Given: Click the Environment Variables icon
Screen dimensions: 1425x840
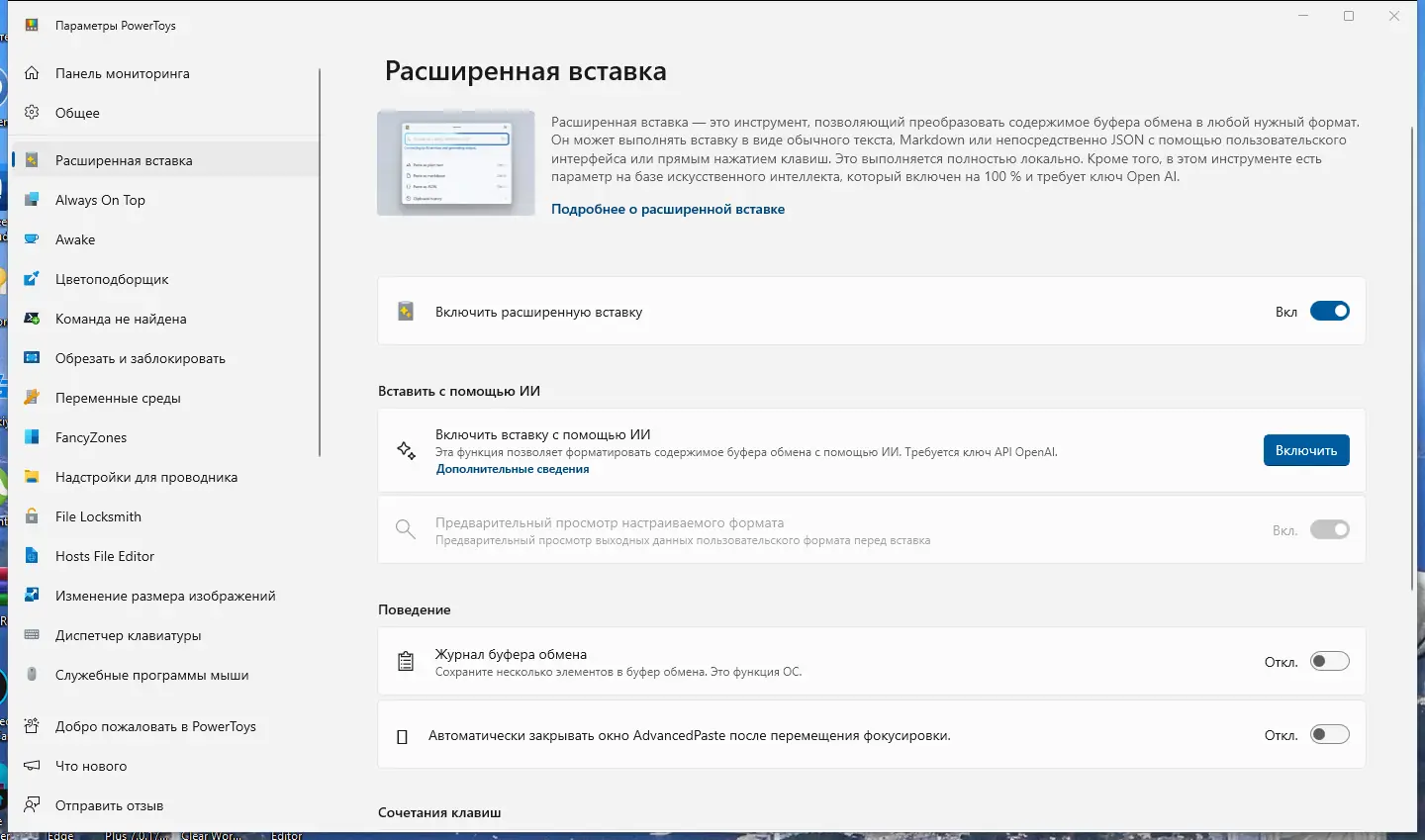Looking at the screenshot, I should [32, 398].
